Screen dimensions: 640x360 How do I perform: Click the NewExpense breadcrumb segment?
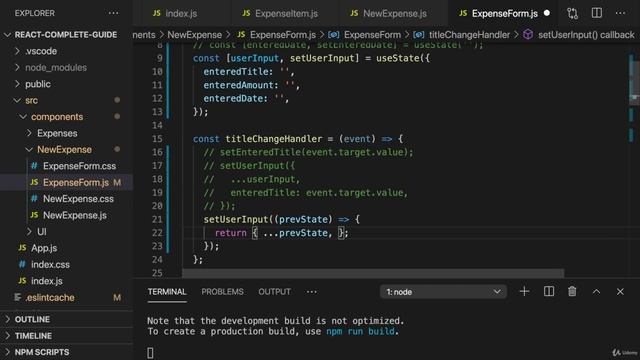click(195, 35)
